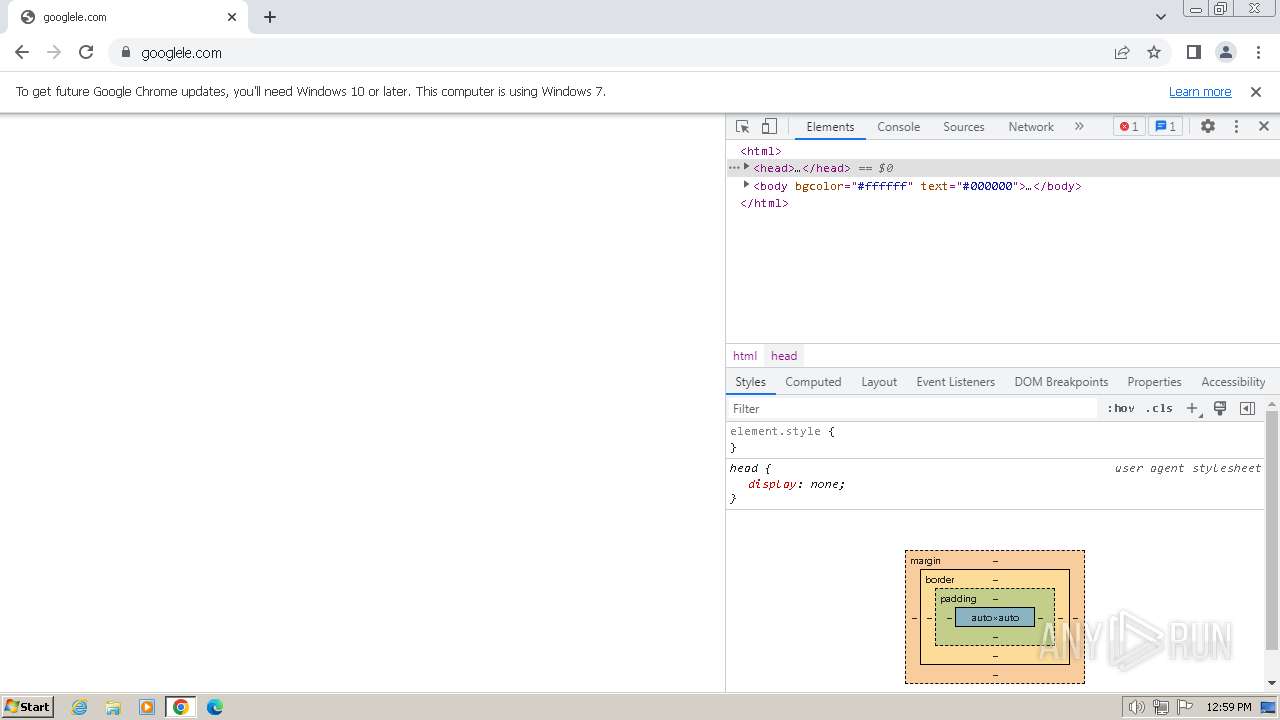The height and width of the screenshot is (720, 1280).
Task: Open the error count badge
Action: 1129,127
